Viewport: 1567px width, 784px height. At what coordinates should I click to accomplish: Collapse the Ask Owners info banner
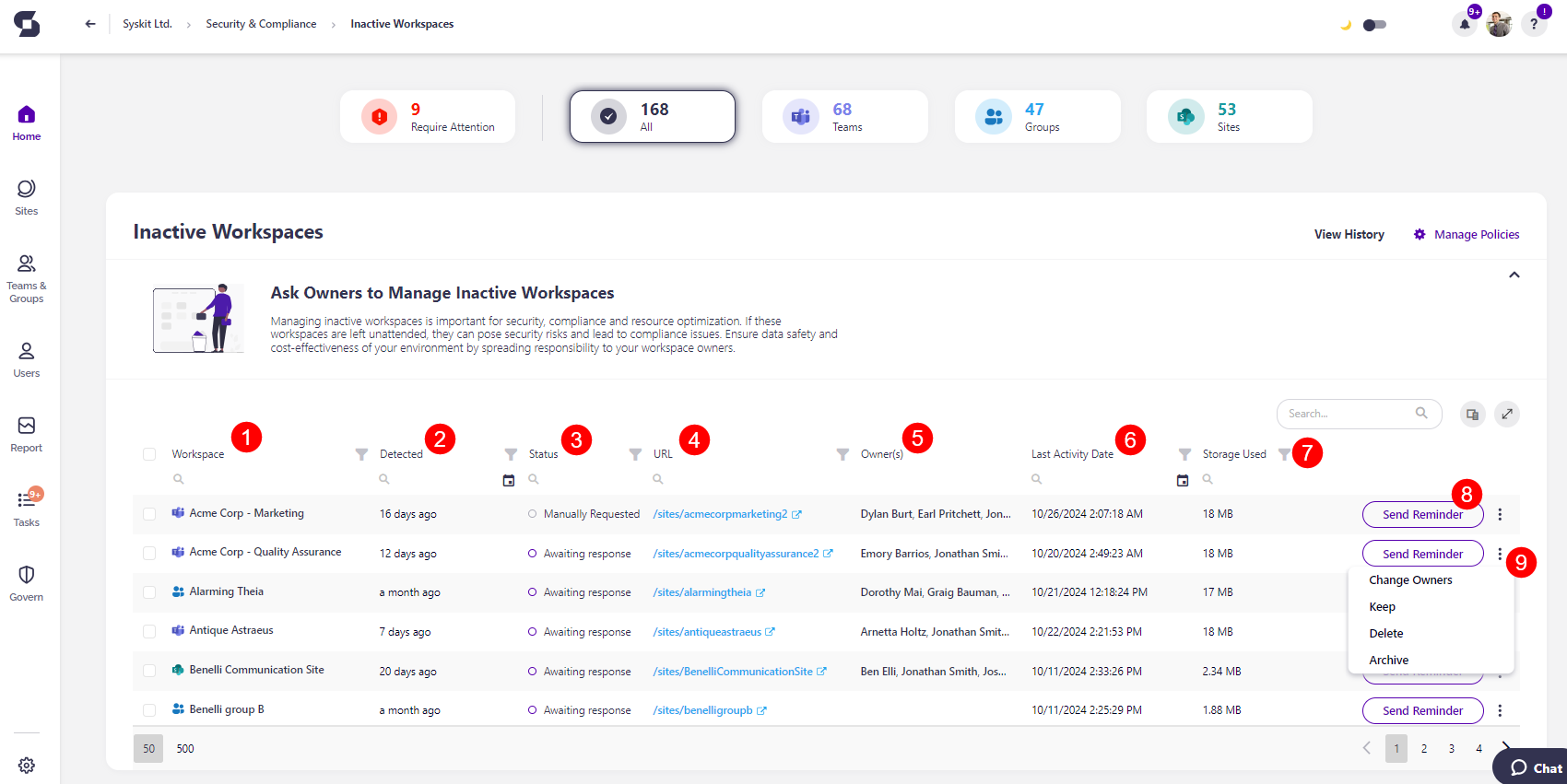(x=1514, y=275)
